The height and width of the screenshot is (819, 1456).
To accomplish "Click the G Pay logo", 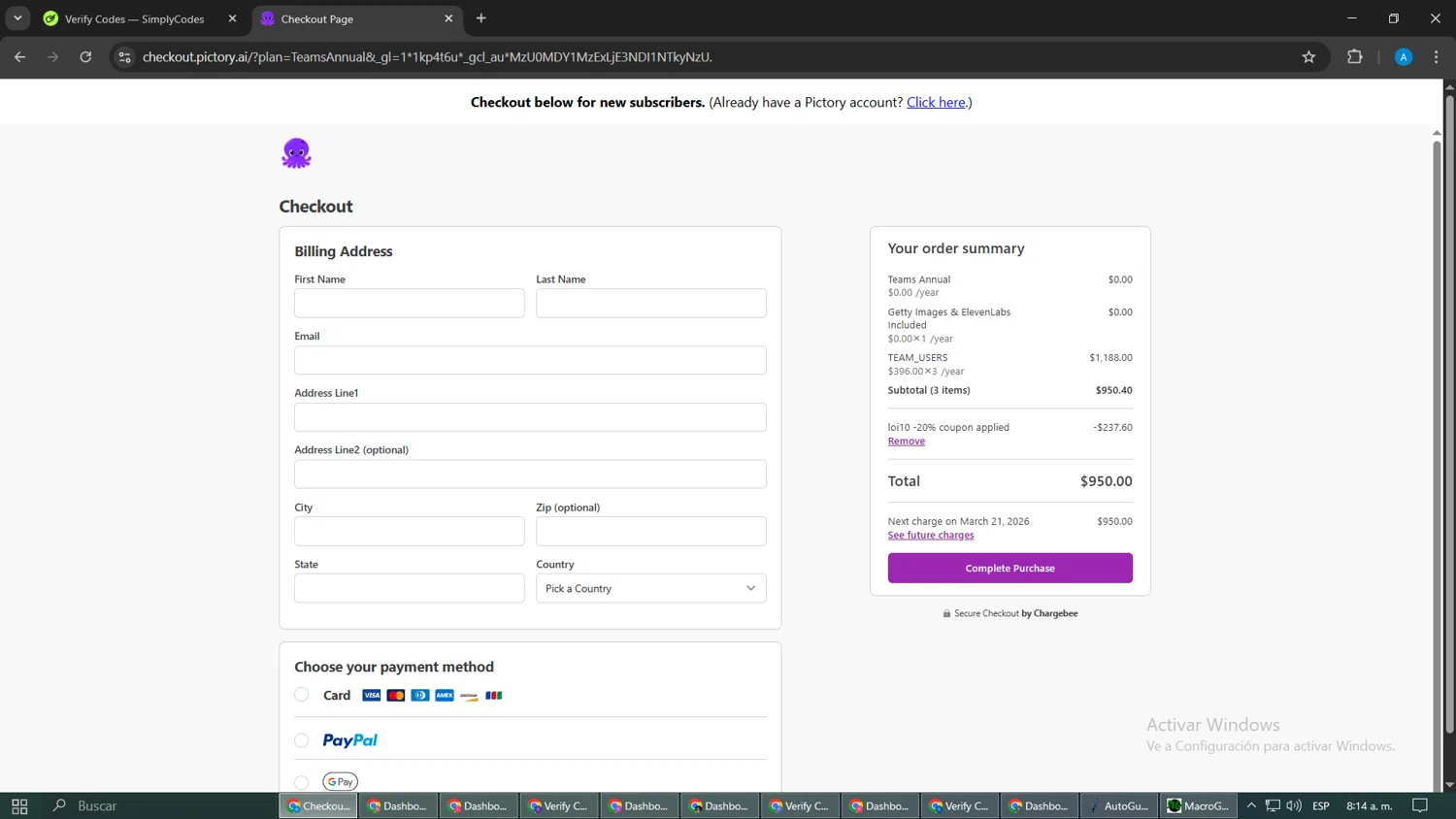I will pyautogui.click(x=341, y=781).
